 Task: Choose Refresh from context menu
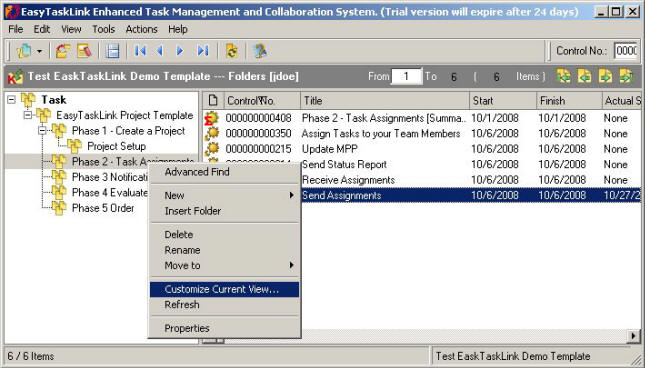coord(224,305)
